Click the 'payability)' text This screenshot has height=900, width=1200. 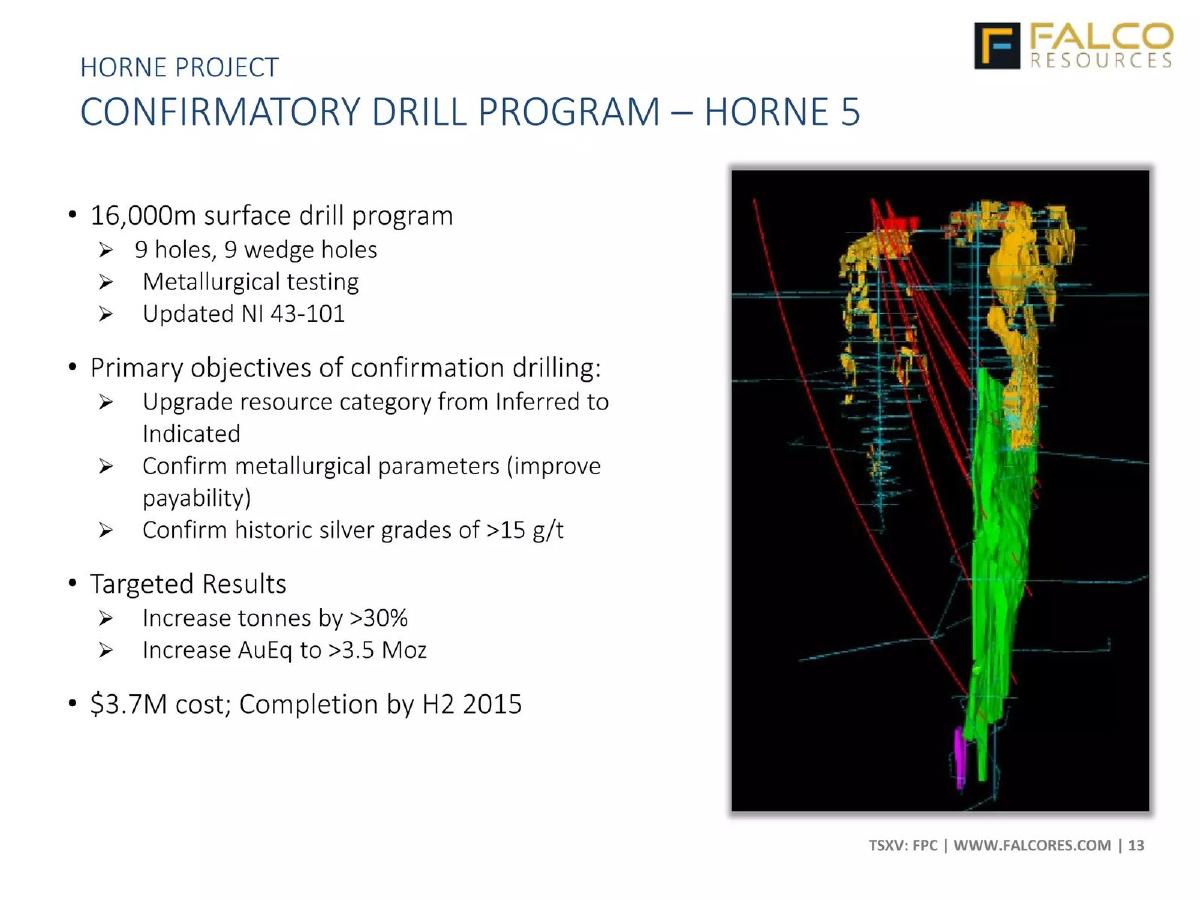[196, 498]
